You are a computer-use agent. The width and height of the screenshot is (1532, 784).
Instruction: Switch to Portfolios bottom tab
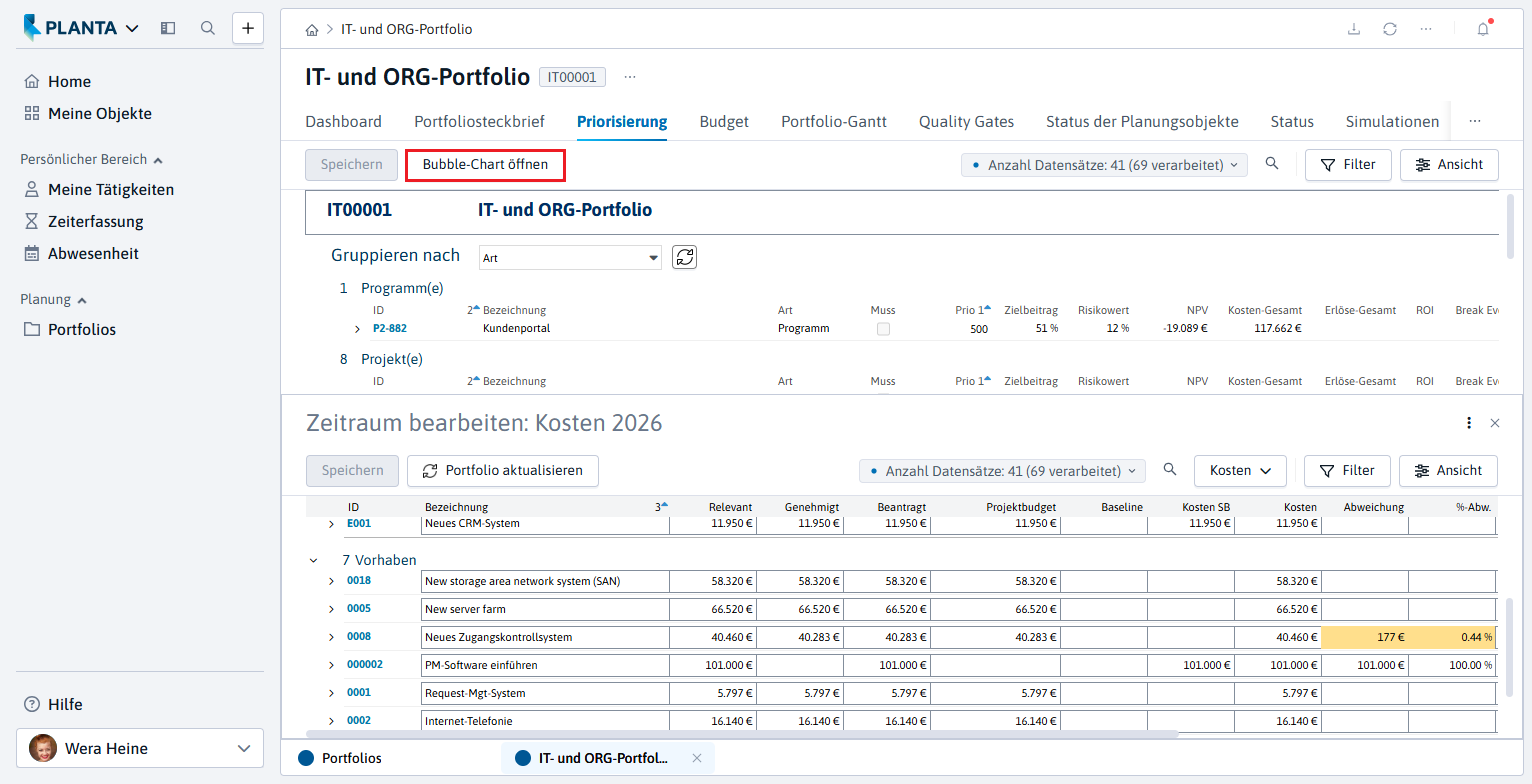click(340, 758)
